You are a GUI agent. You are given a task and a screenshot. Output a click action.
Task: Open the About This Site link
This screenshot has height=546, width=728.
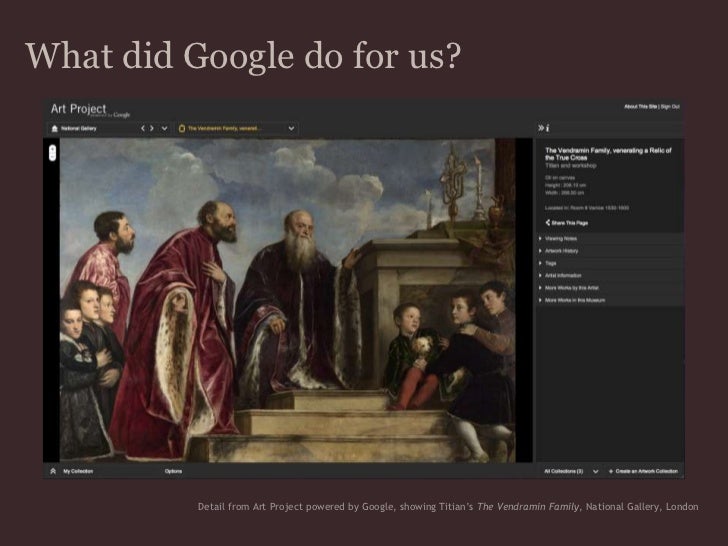click(640, 107)
